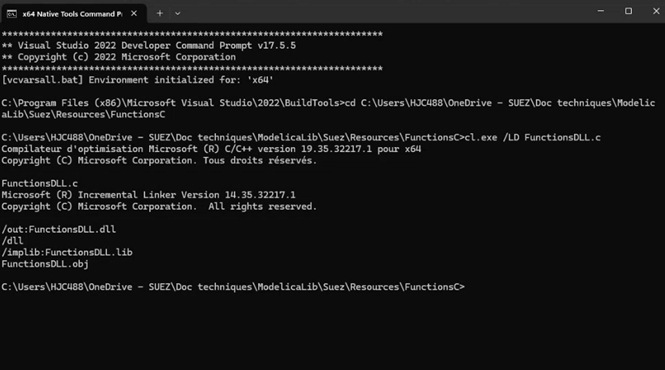Viewport: 665px width, 370px height.
Task: Click the terminal icon in the tab
Action: coord(12,14)
